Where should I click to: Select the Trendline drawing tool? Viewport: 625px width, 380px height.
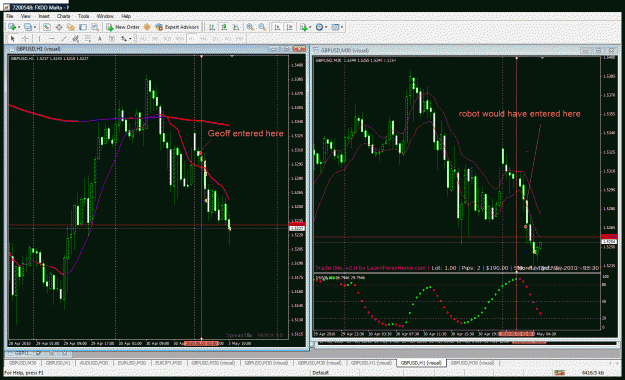tap(63, 39)
